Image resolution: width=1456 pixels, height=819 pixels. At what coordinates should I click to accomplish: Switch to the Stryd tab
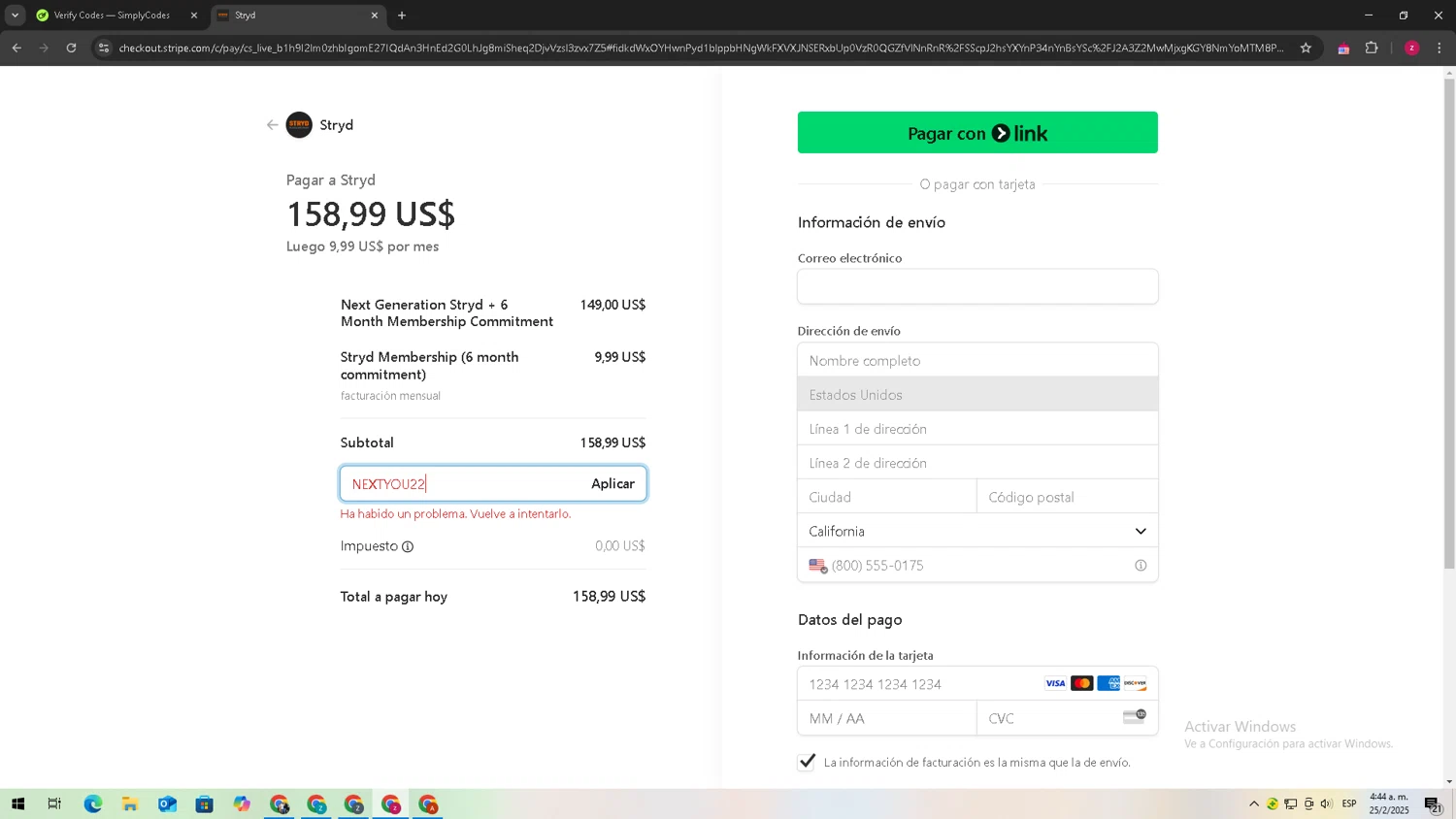pyautogui.click(x=296, y=16)
